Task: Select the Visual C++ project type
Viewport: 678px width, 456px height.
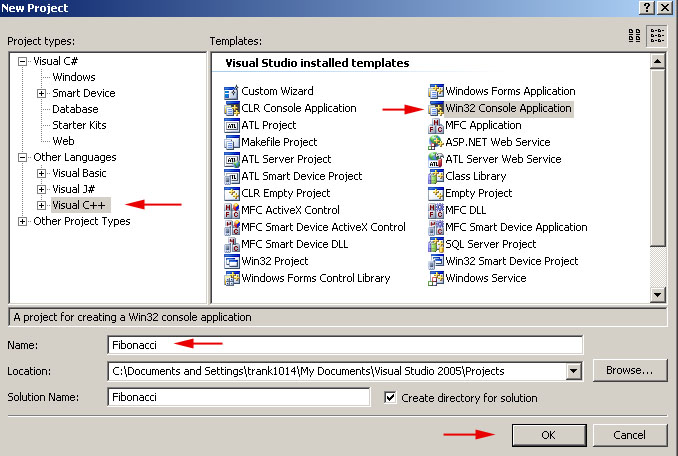Action: [x=80, y=205]
